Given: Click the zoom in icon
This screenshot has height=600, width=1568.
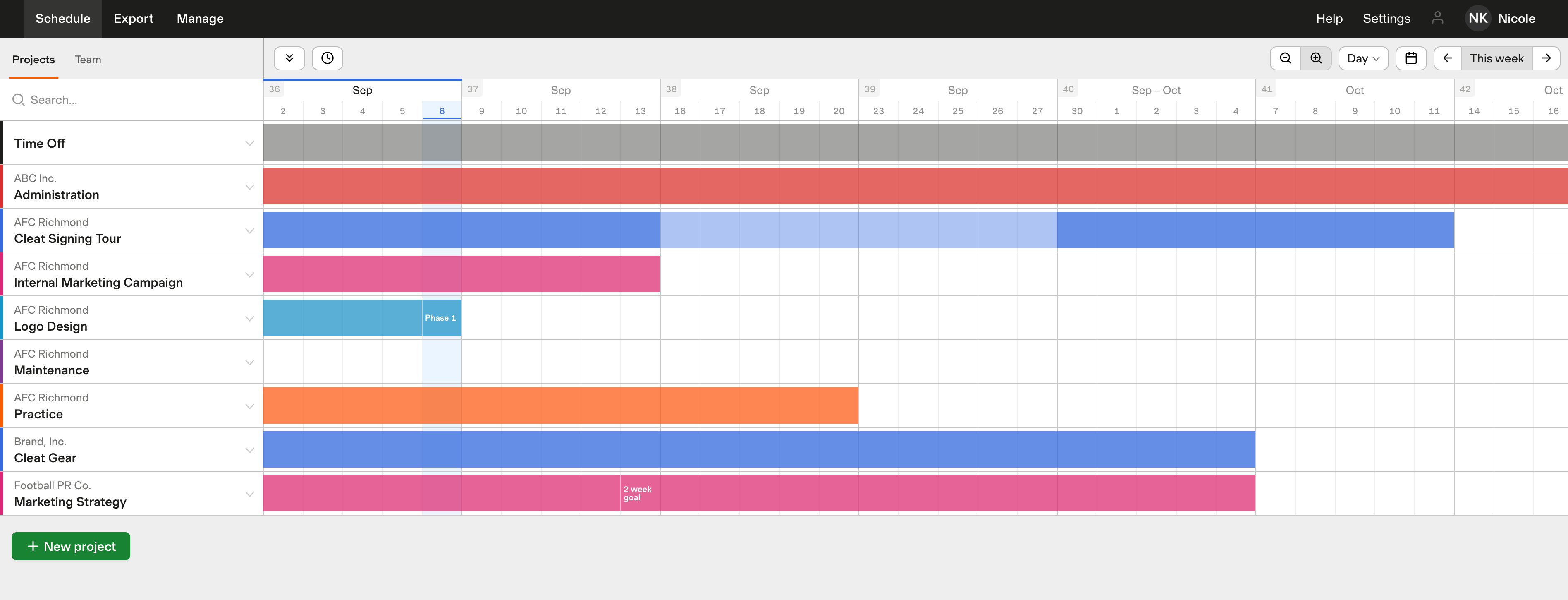Looking at the screenshot, I should click(x=1316, y=58).
